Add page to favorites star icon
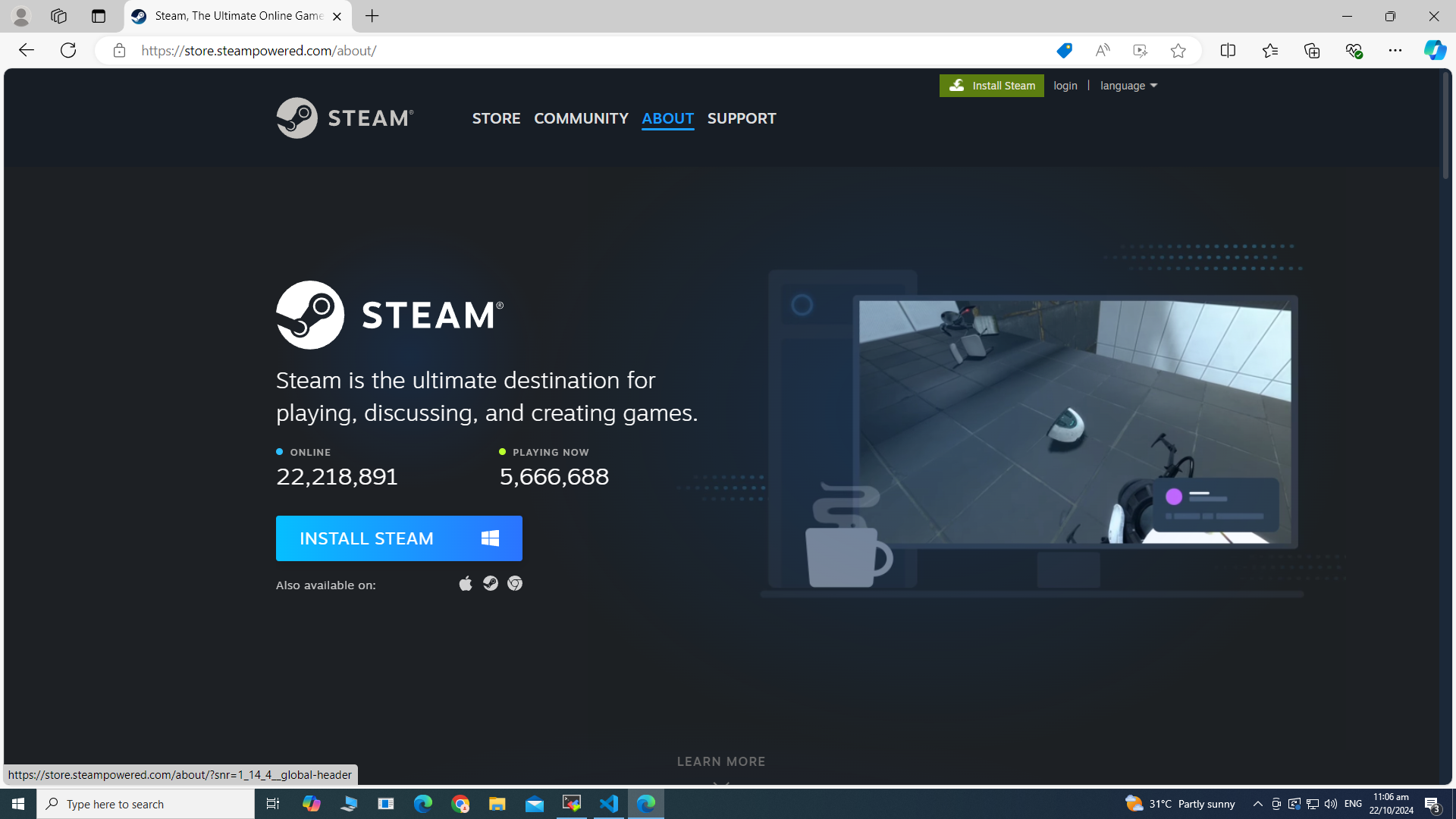The width and height of the screenshot is (1456, 819). click(x=1178, y=51)
